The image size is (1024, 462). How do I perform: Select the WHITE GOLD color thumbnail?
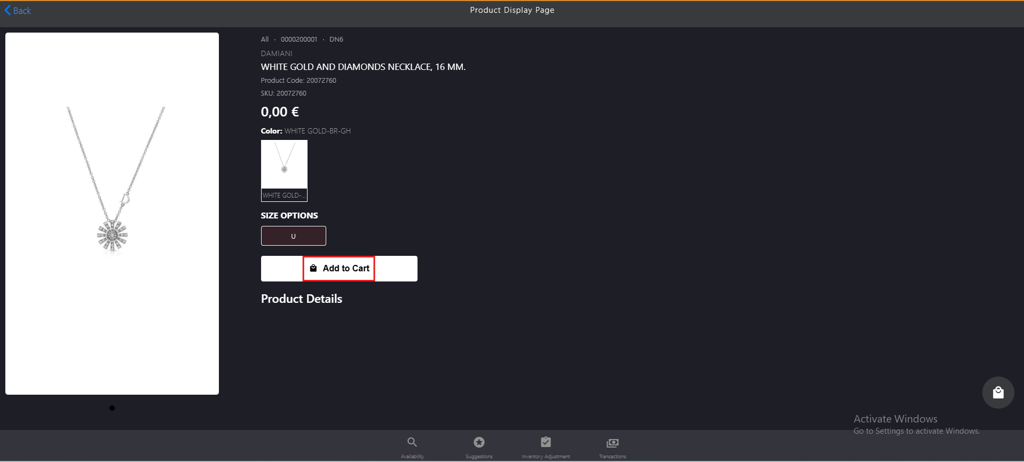pos(284,171)
